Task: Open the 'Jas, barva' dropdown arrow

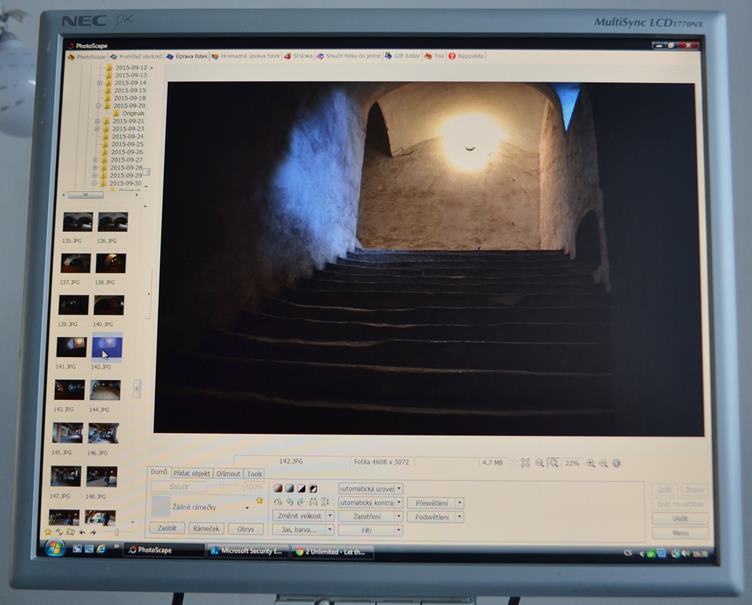Action: 330,530
